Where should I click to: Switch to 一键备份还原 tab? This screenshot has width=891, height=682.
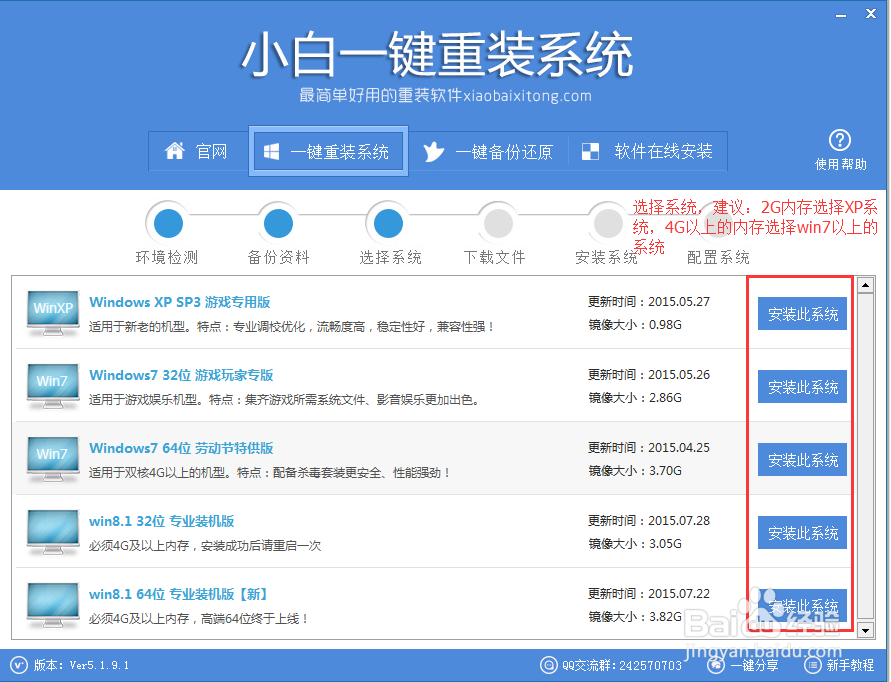(488, 151)
